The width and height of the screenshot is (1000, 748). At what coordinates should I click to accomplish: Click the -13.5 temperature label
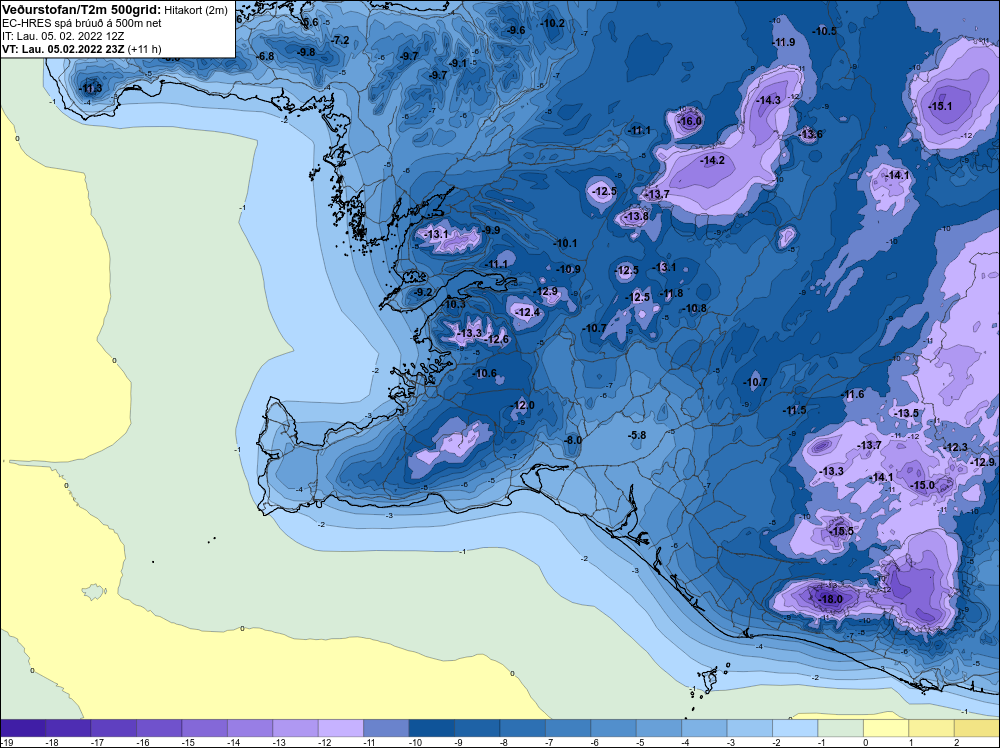[x=906, y=413]
